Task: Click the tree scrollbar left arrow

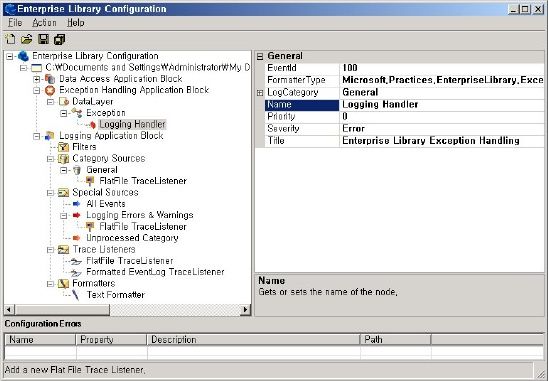Action: pyautogui.click(x=9, y=309)
